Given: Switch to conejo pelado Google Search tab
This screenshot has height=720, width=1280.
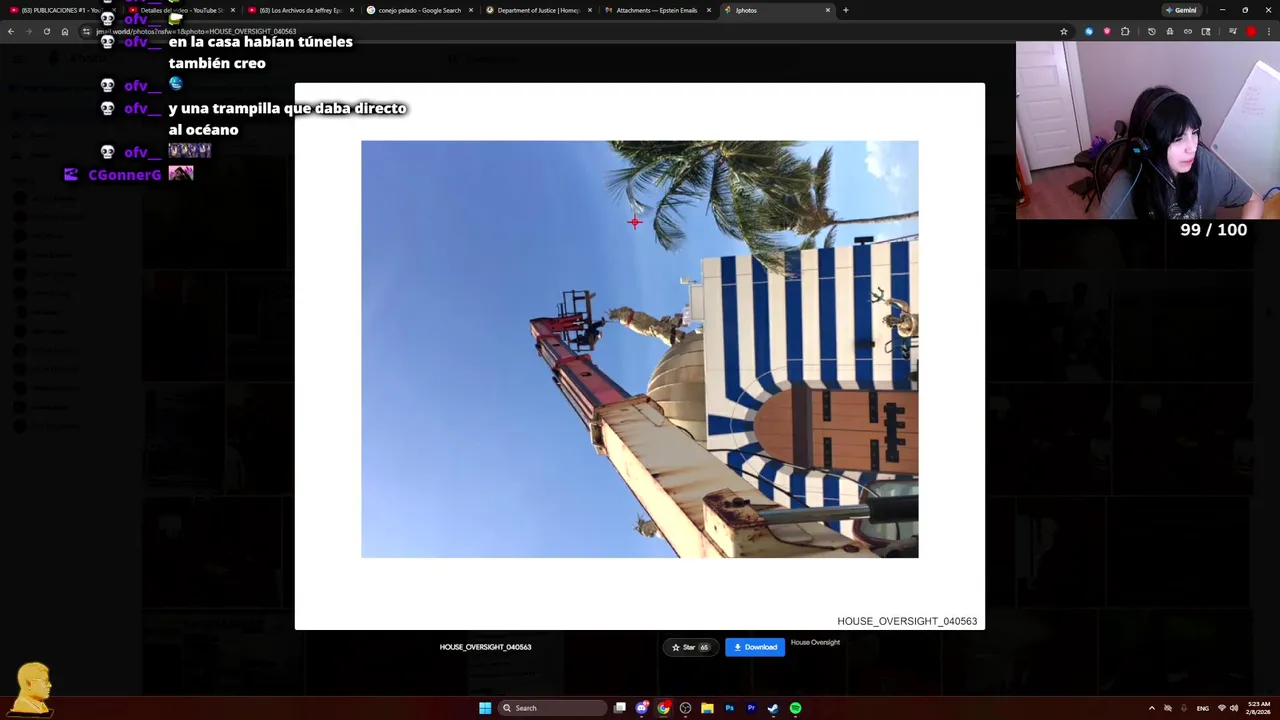Looking at the screenshot, I should pos(418,10).
